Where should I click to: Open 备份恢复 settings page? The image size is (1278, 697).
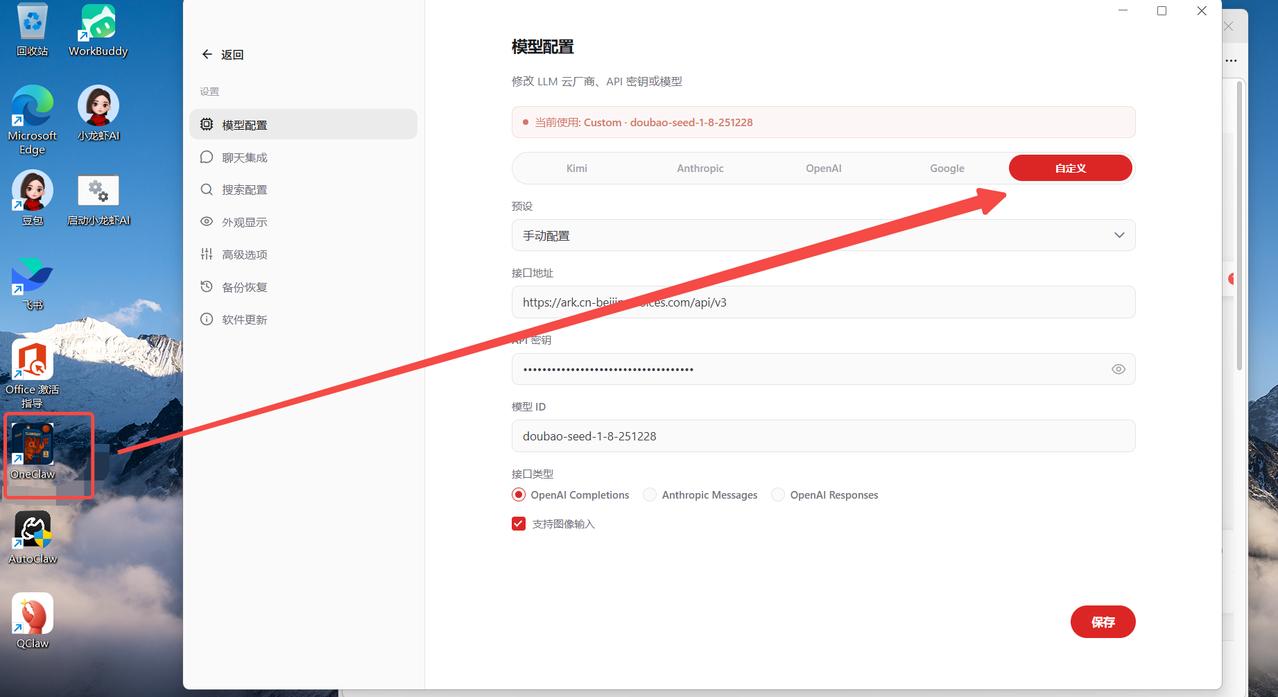tap(303, 287)
